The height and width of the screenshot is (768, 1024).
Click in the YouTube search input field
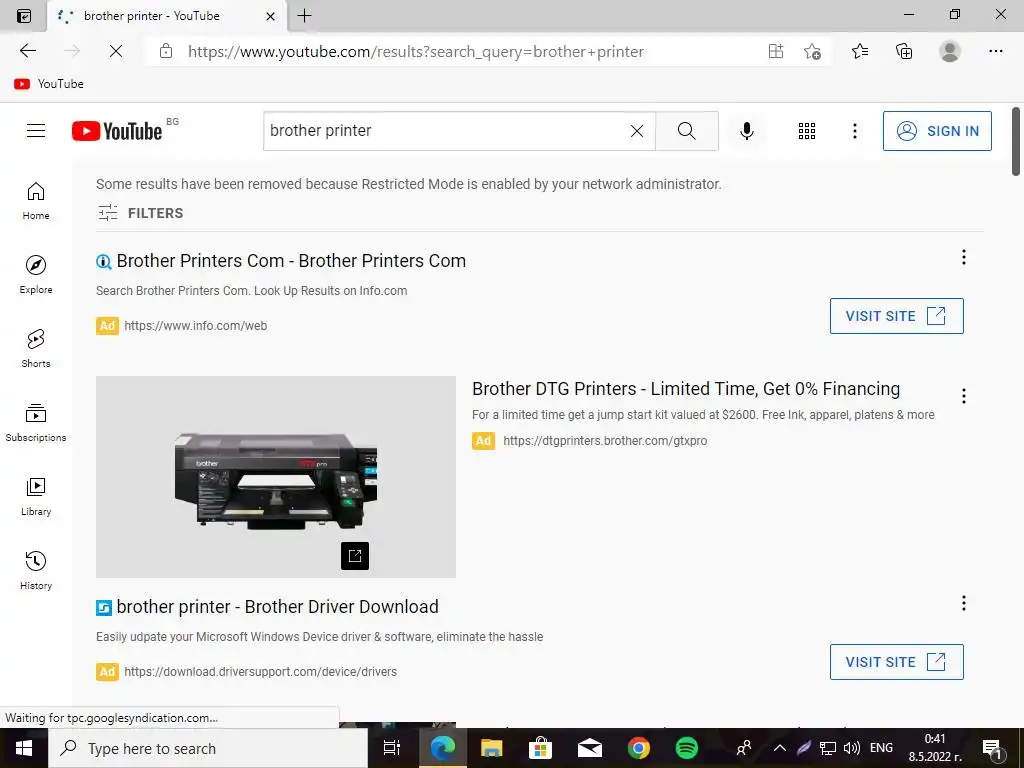444,131
